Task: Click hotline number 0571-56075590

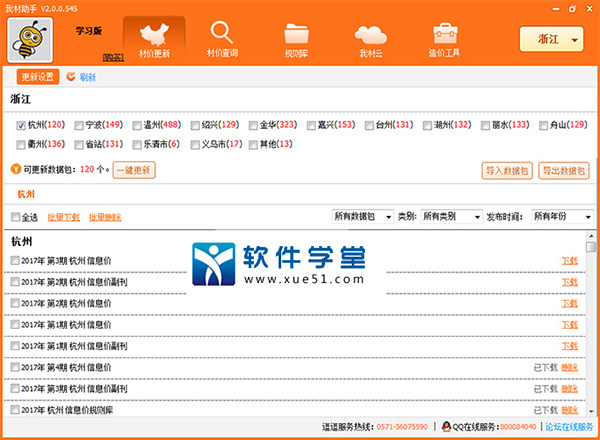Action: [402, 427]
